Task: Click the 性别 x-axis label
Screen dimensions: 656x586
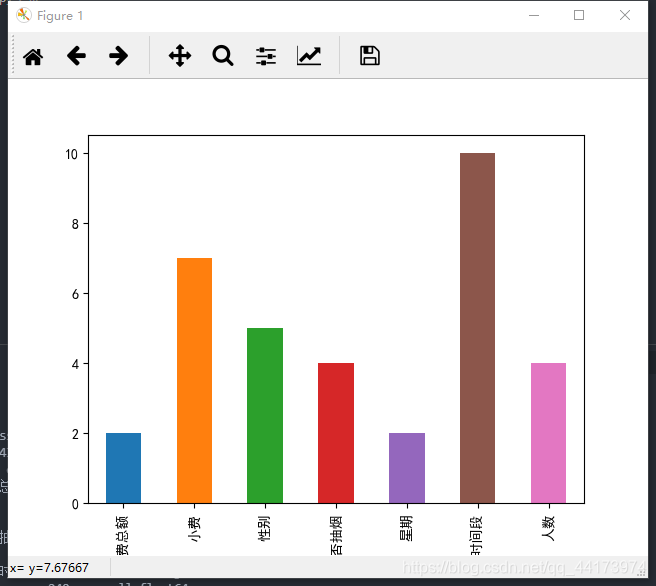Action: click(265, 529)
